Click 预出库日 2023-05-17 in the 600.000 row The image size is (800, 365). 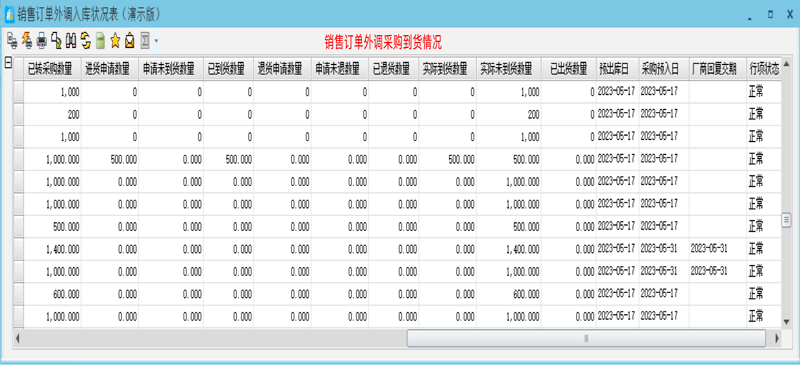[616, 294]
